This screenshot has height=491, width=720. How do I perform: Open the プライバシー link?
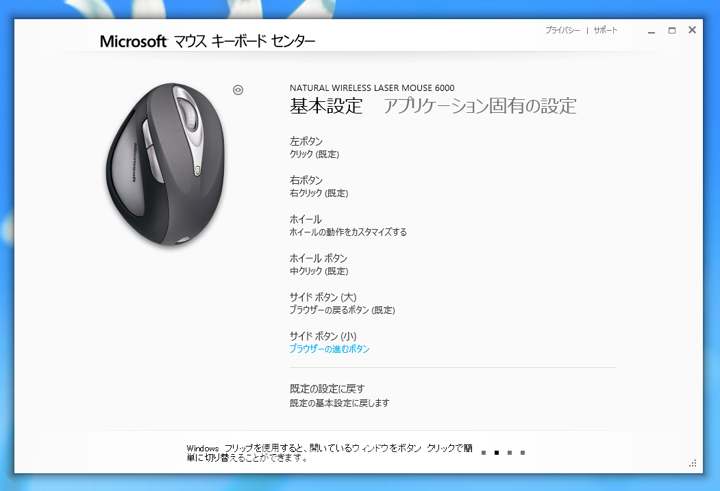pos(562,30)
